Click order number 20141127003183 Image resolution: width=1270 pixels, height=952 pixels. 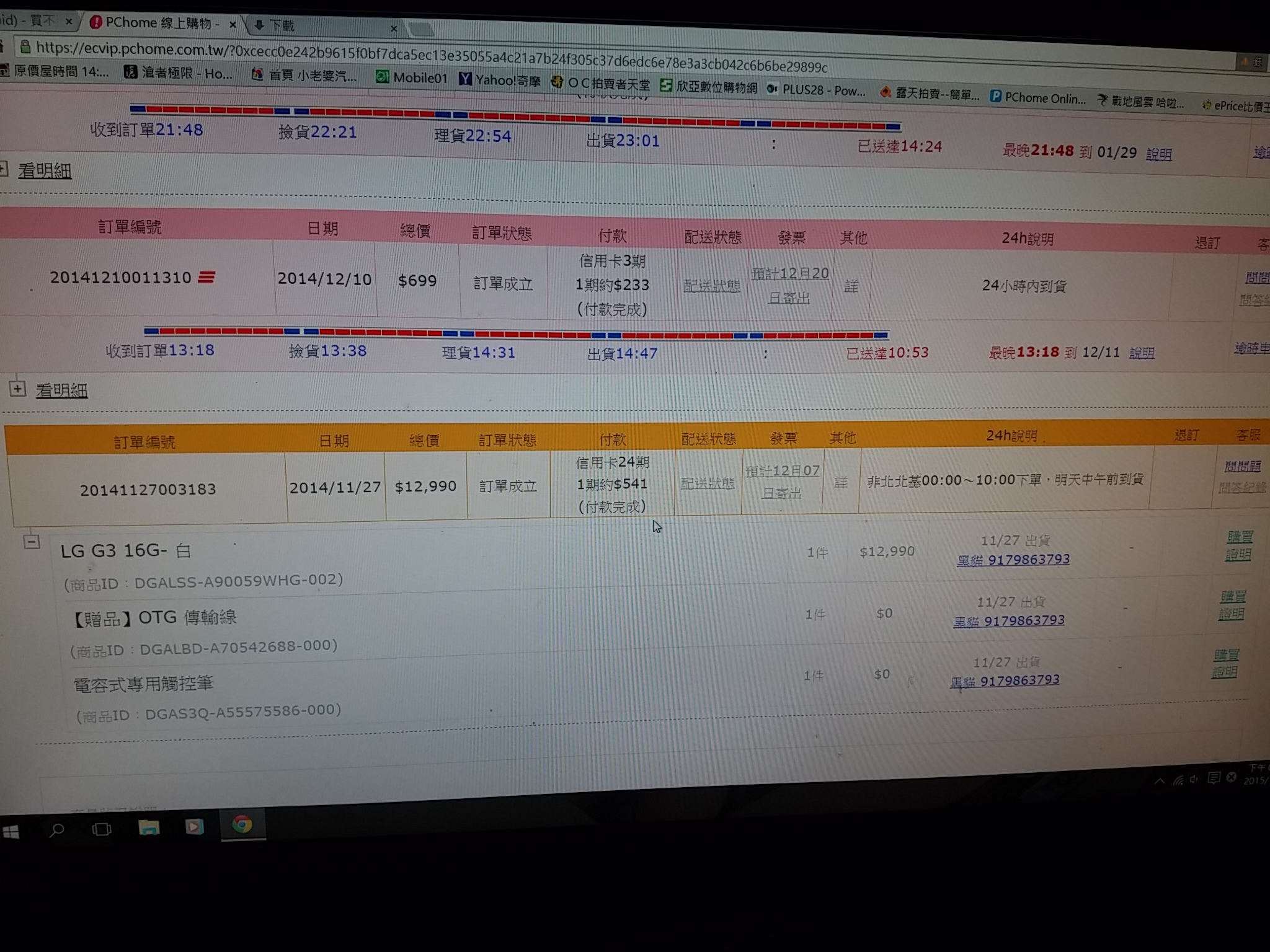(148, 490)
